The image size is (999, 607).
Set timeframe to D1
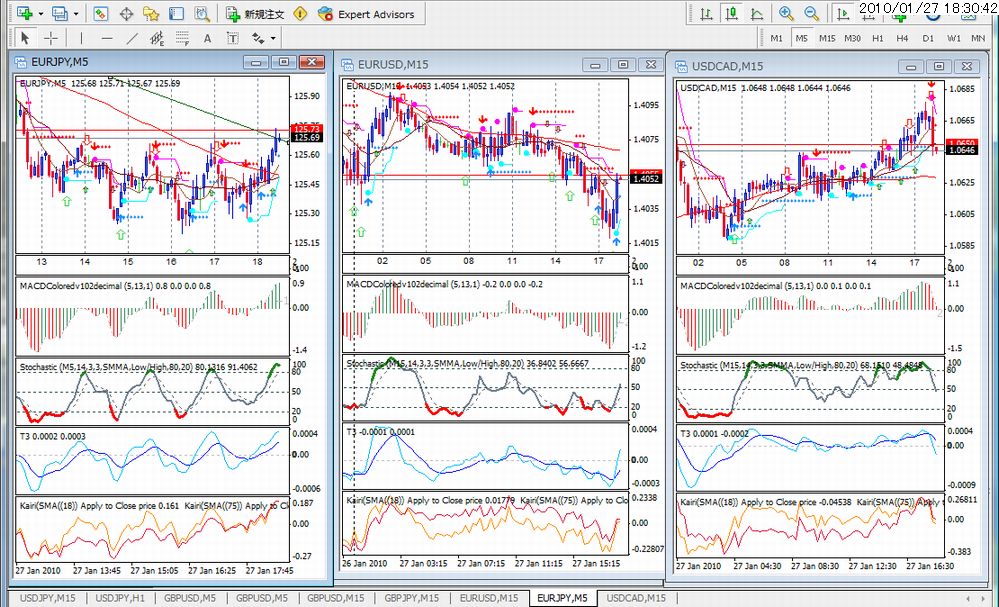[x=928, y=38]
